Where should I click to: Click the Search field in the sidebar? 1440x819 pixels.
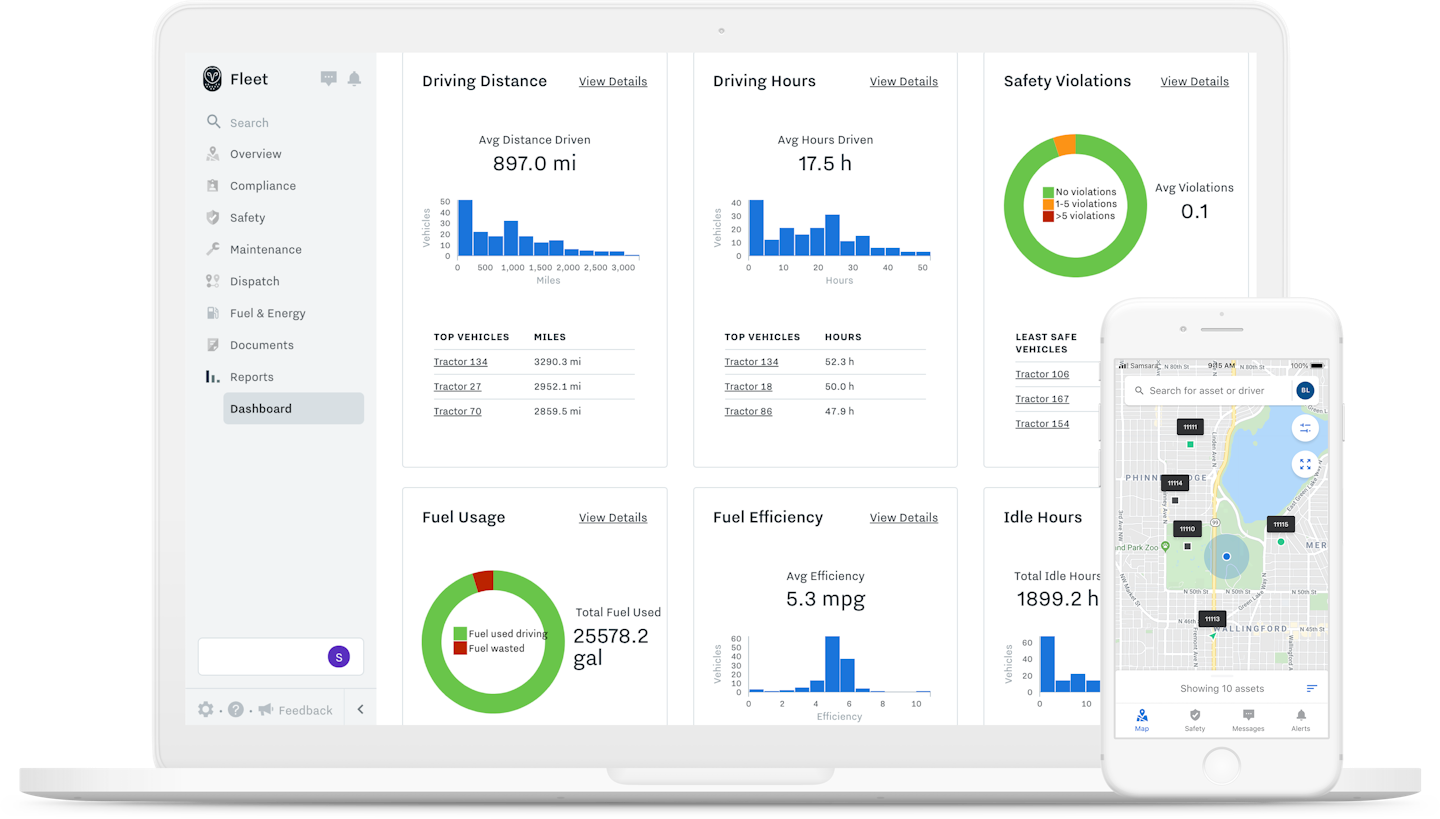pyautogui.click(x=249, y=123)
